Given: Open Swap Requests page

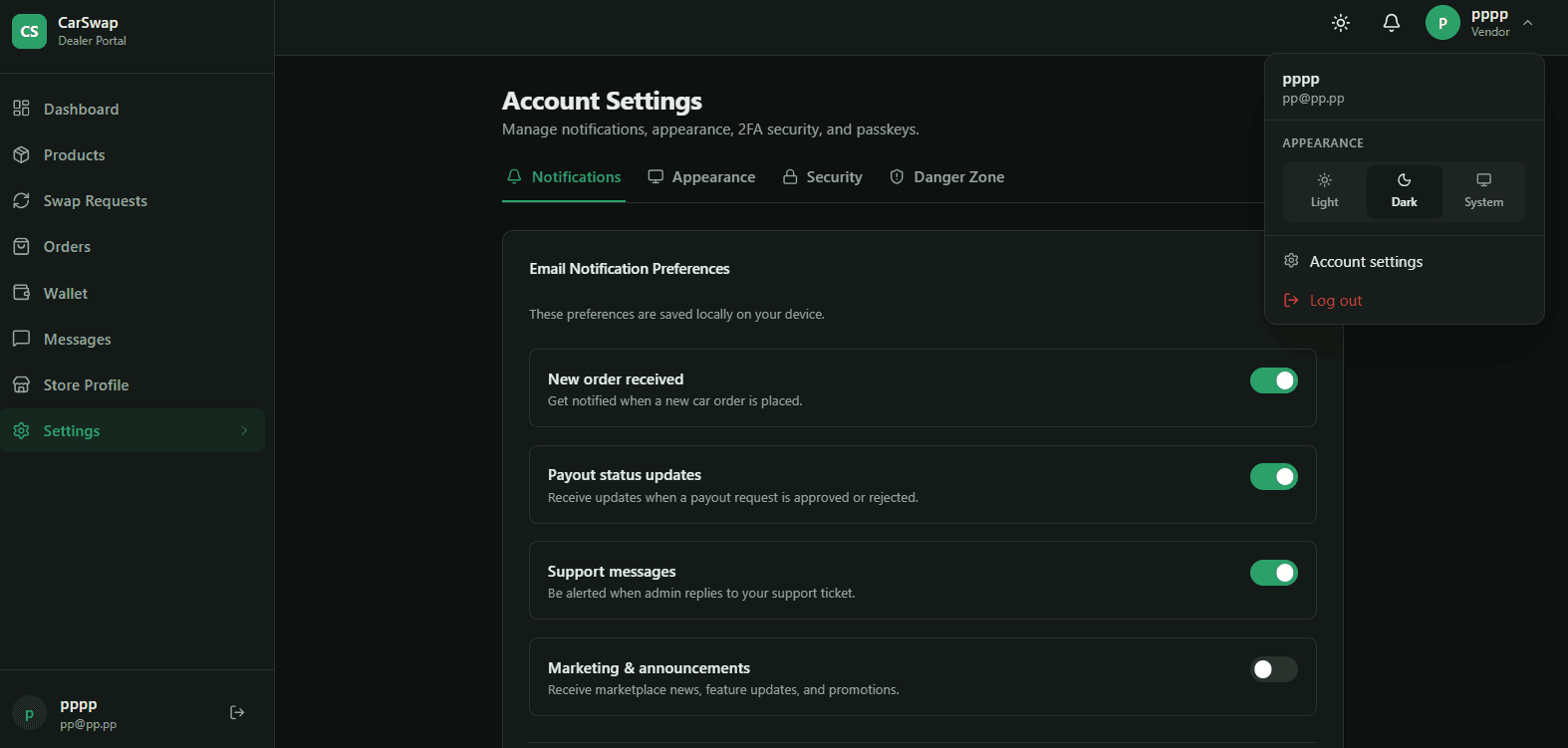Looking at the screenshot, I should (x=132, y=200).
